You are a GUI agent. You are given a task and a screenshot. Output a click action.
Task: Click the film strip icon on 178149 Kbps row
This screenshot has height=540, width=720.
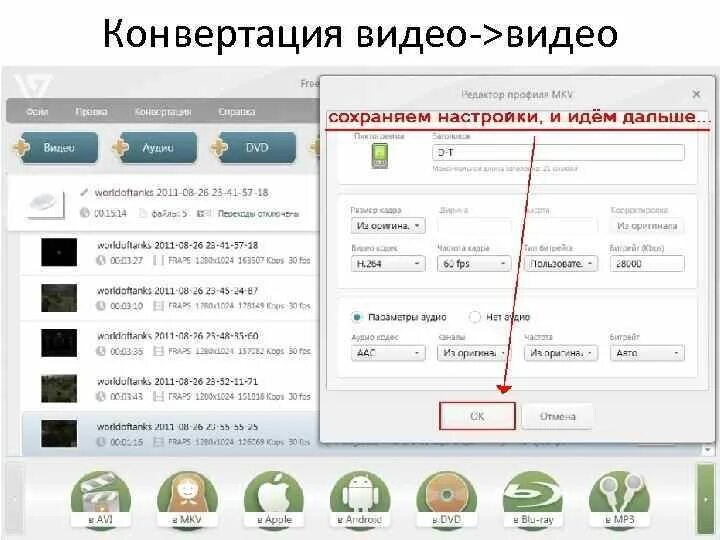[158, 306]
